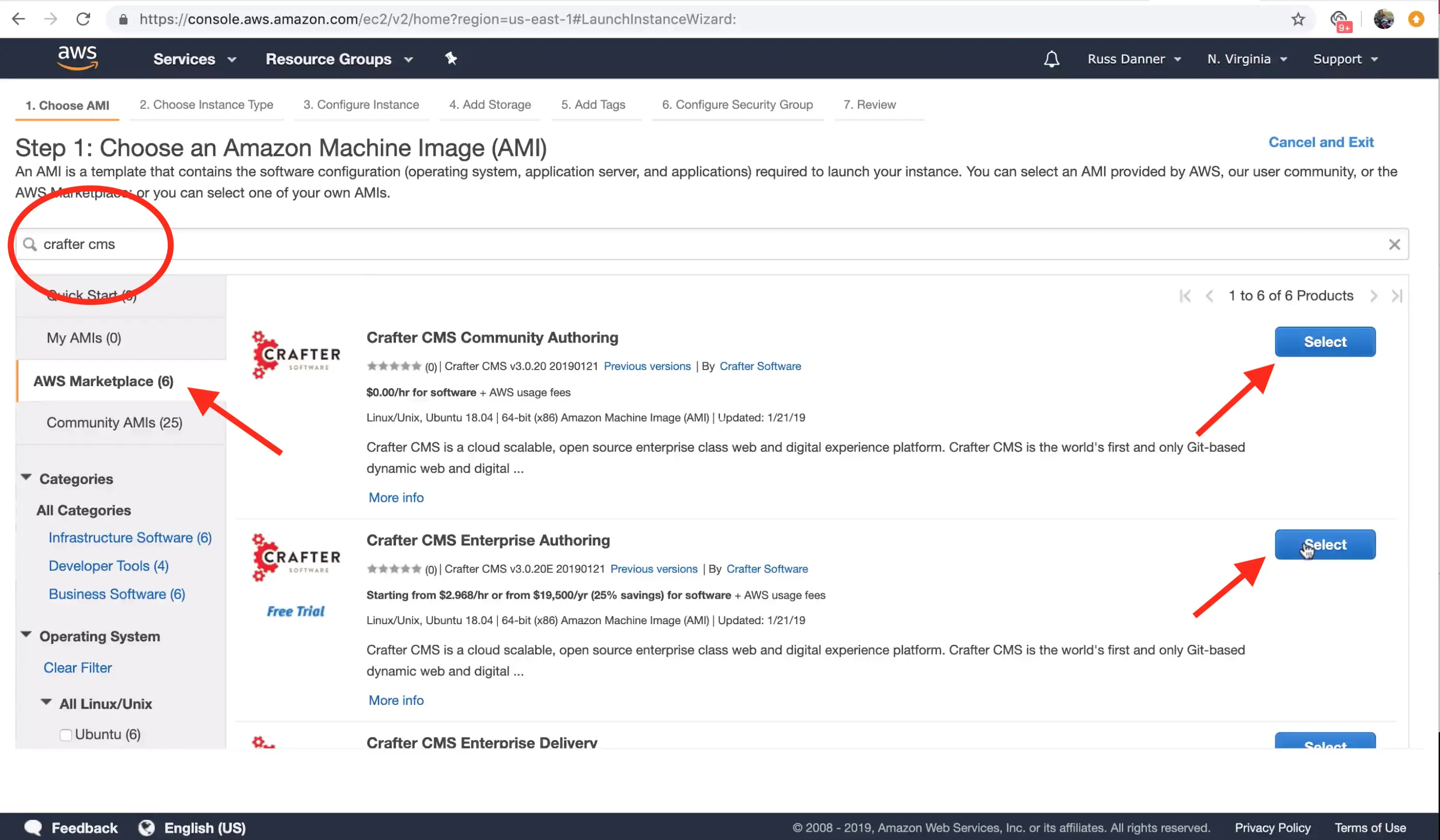Select Crafter CMS Community Authoring AMI
This screenshot has width=1440, height=840.
[x=1324, y=342]
